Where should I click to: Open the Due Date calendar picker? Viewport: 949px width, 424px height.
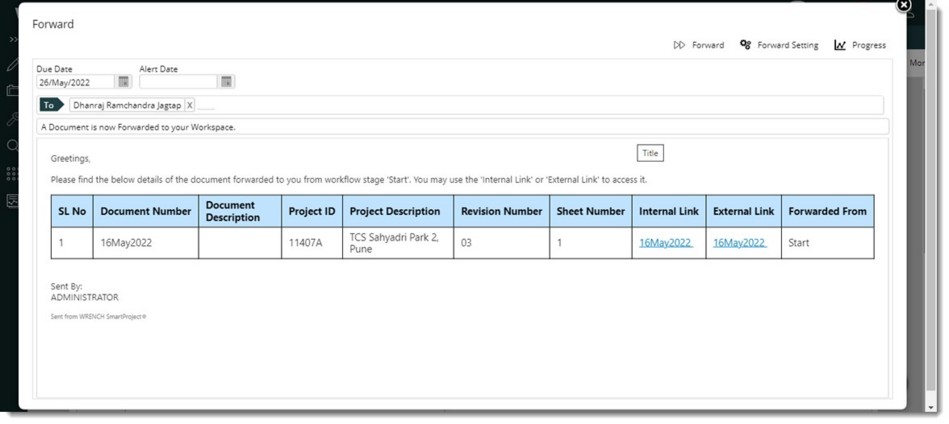pos(123,82)
